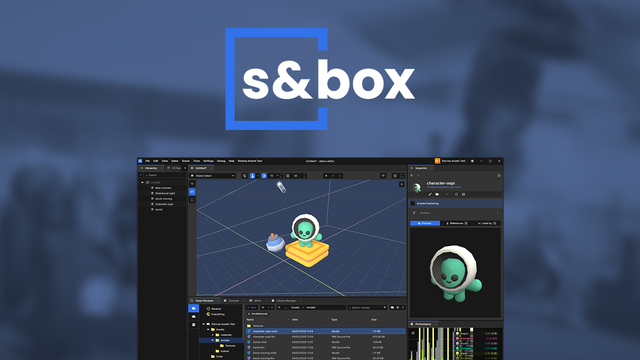640x360 pixels.
Task: Click the folder icon under character-oopi title
Action: tap(437, 194)
